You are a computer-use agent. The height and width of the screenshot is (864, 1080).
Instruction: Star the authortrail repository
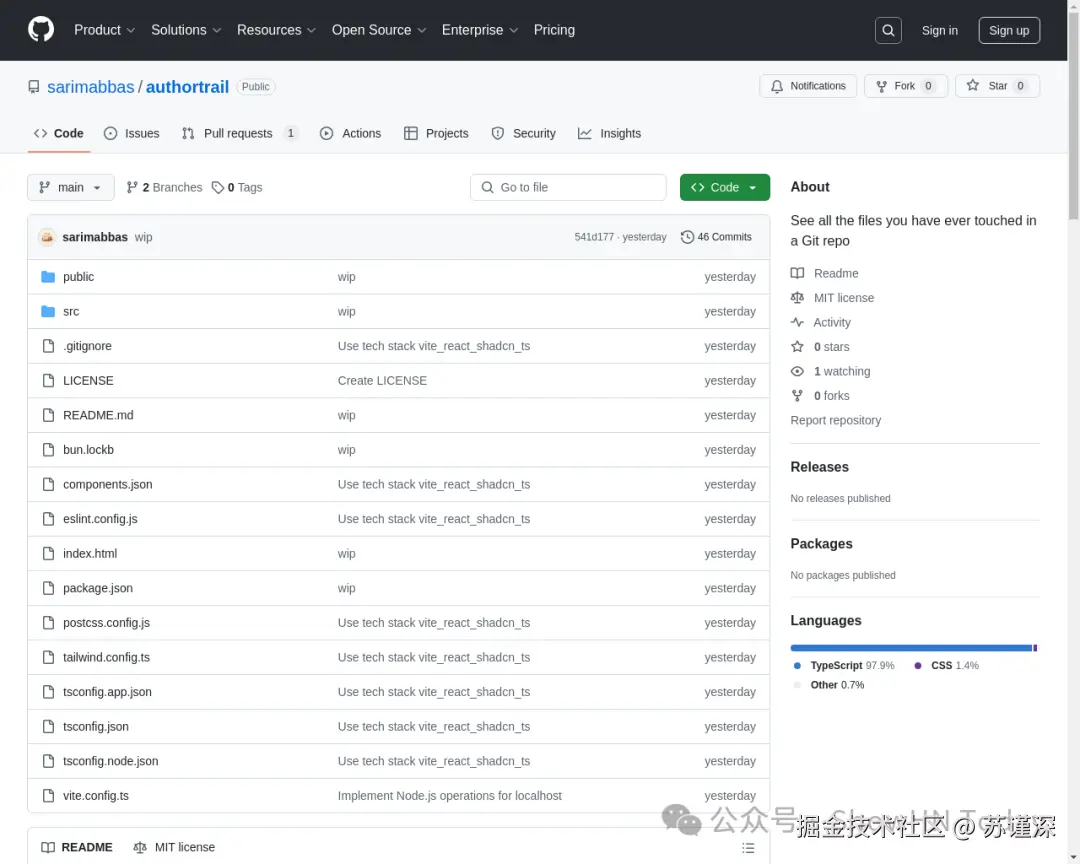point(997,86)
